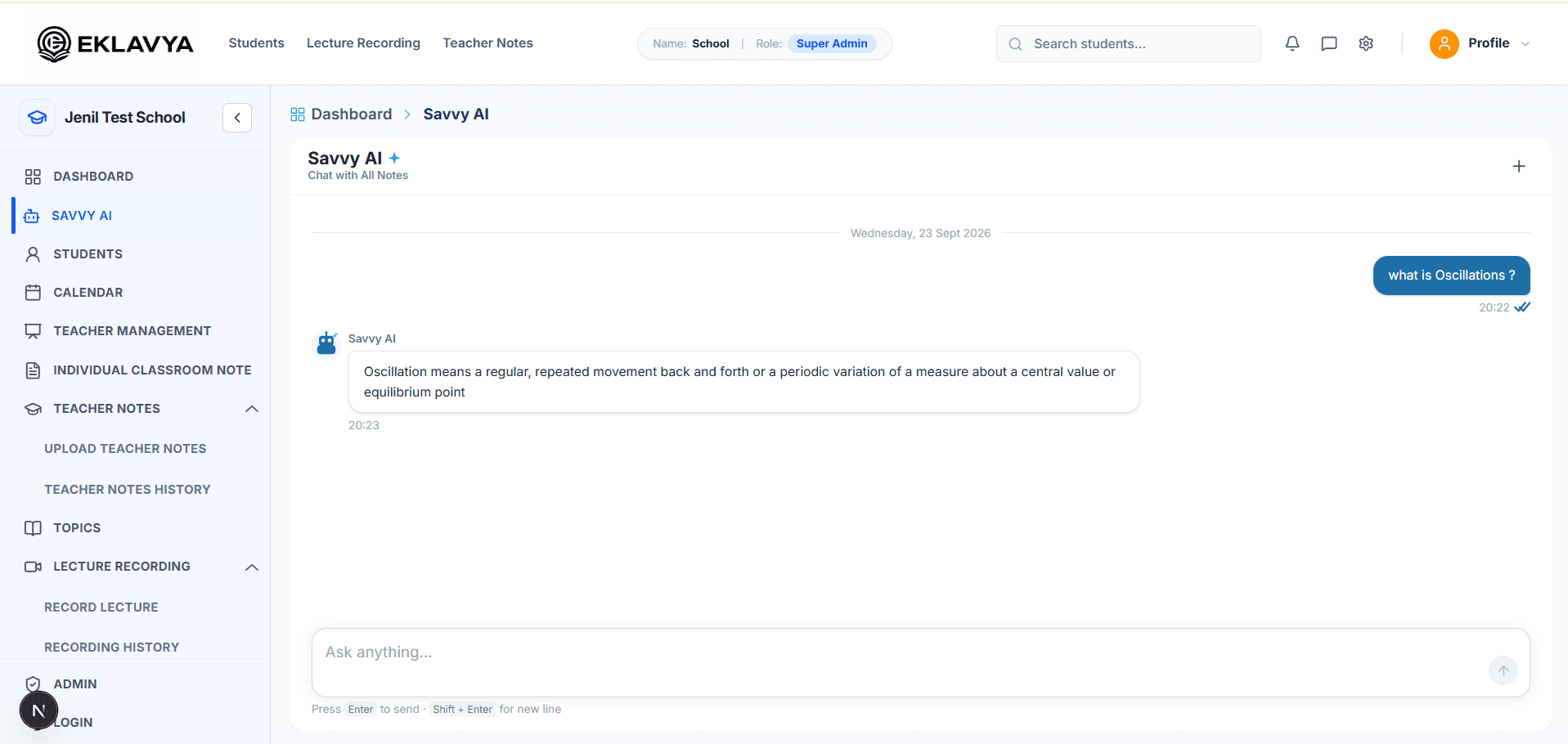Click the Dashboard breadcrumb link

click(x=352, y=114)
